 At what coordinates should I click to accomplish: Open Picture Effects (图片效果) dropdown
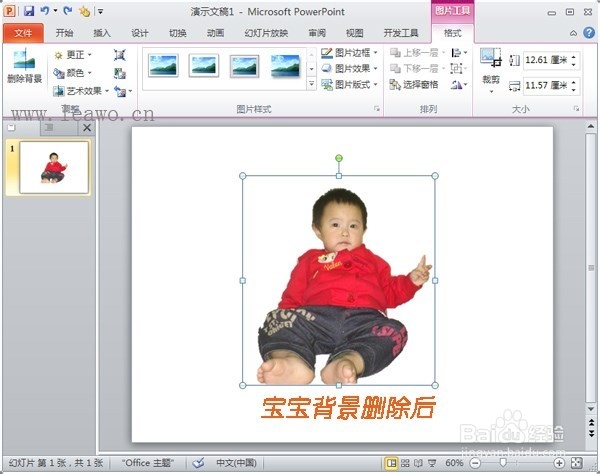[x=349, y=68]
